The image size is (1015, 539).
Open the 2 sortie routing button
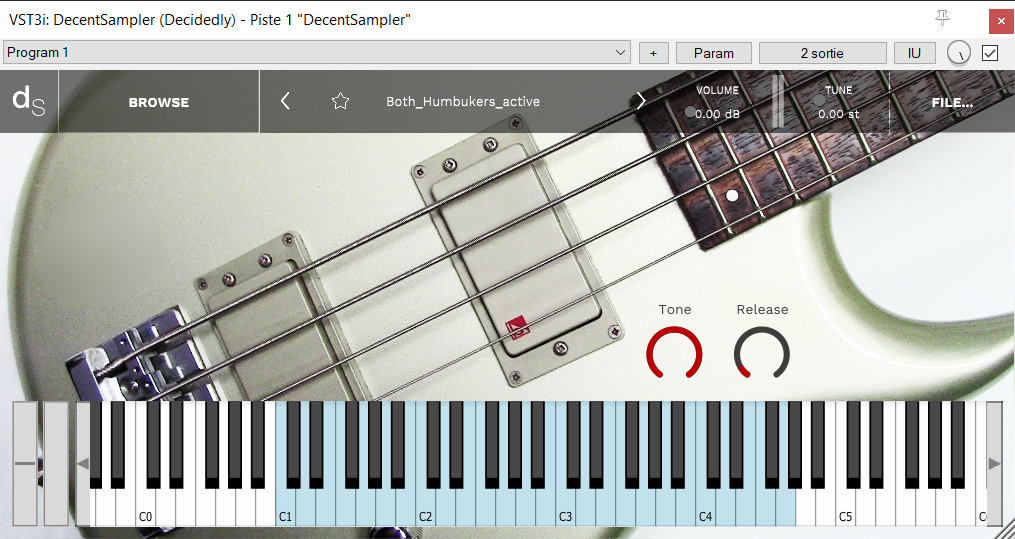tap(822, 53)
